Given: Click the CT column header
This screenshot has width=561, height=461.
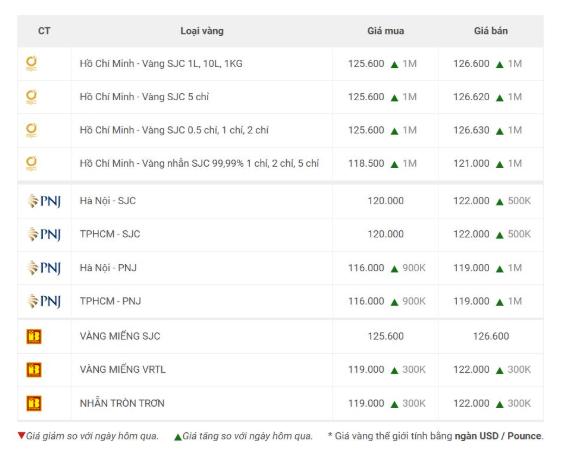Looking at the screenshot, I should 44,31.
